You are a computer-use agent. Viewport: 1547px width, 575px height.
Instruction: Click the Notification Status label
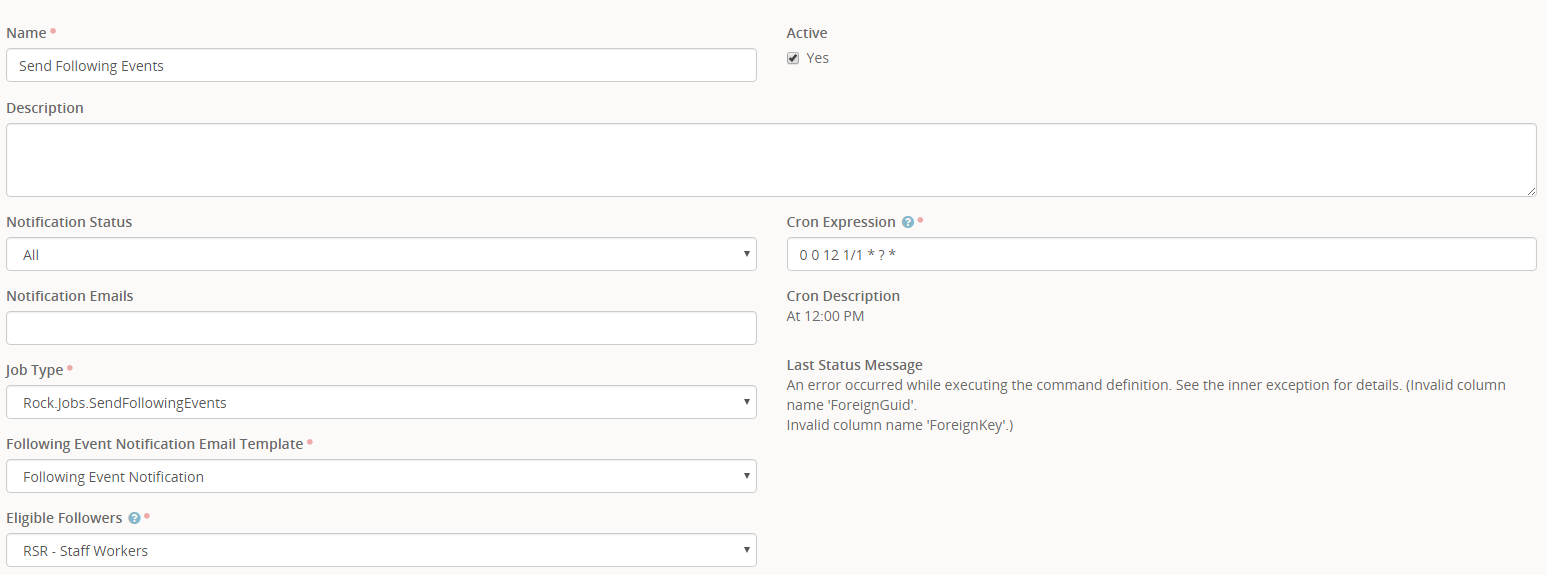pyautogui.click(x=69, y=222)
